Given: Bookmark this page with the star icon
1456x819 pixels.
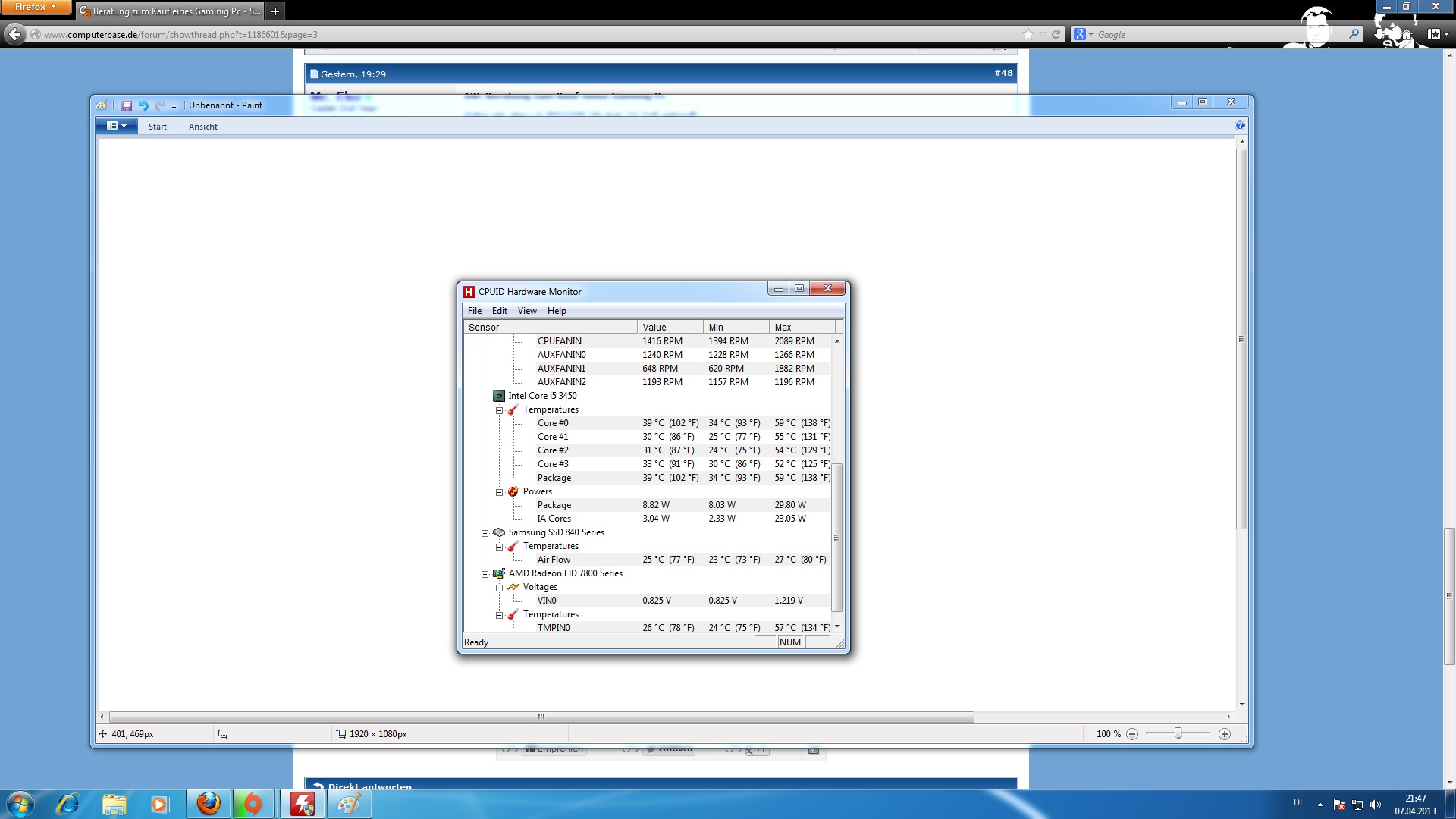Looking at the screenshot, I should pyautogui.click(x=1028, y=34).
